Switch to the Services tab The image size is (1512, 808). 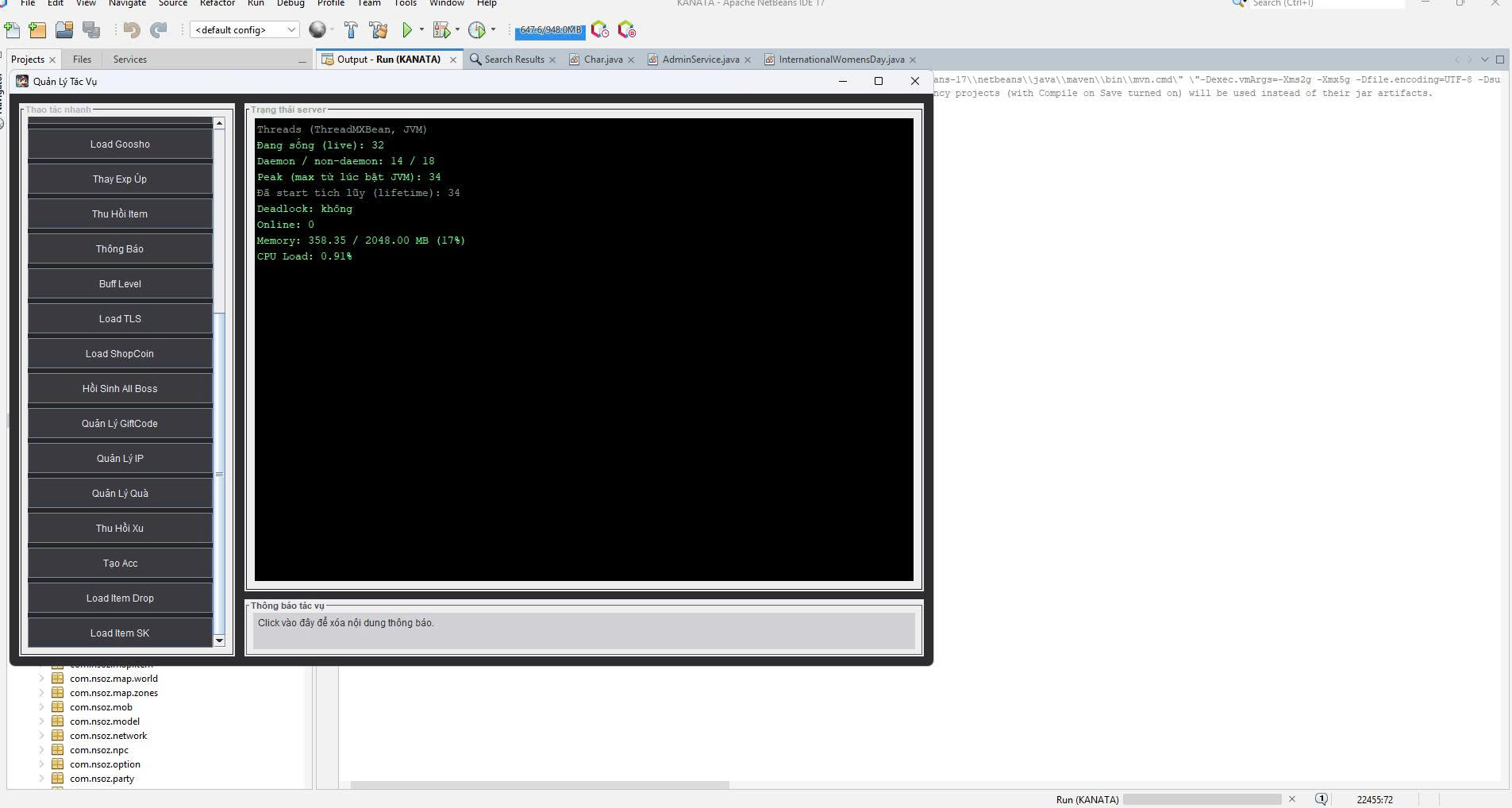[129, 60]
